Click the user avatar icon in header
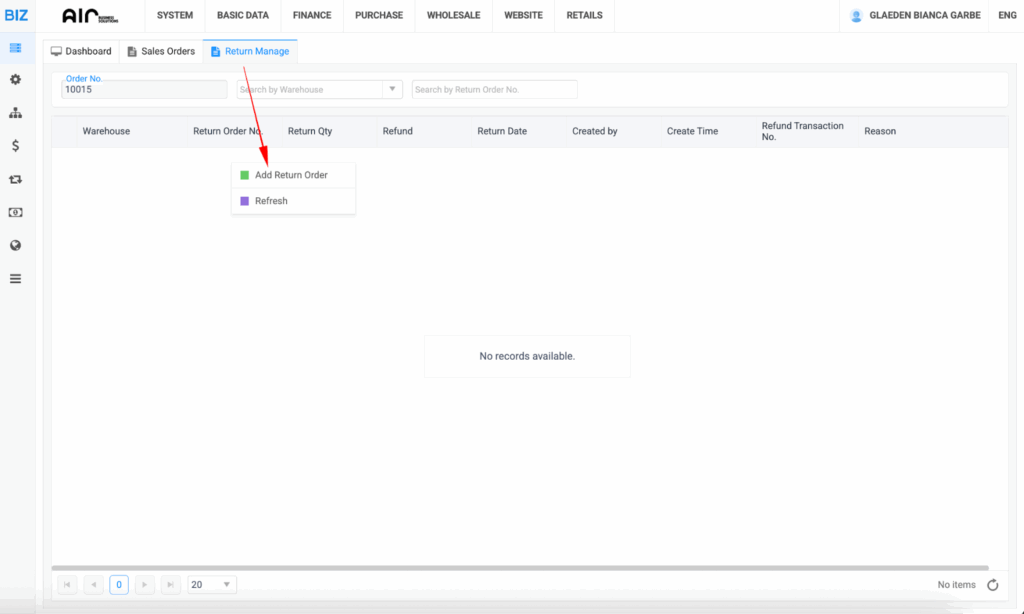 pos(856,16)
